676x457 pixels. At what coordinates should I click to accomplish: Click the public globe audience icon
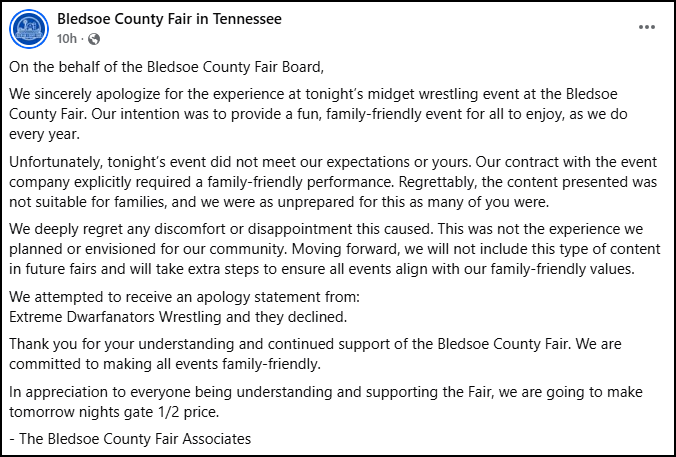pyautogui.click(x=94, y=39)
